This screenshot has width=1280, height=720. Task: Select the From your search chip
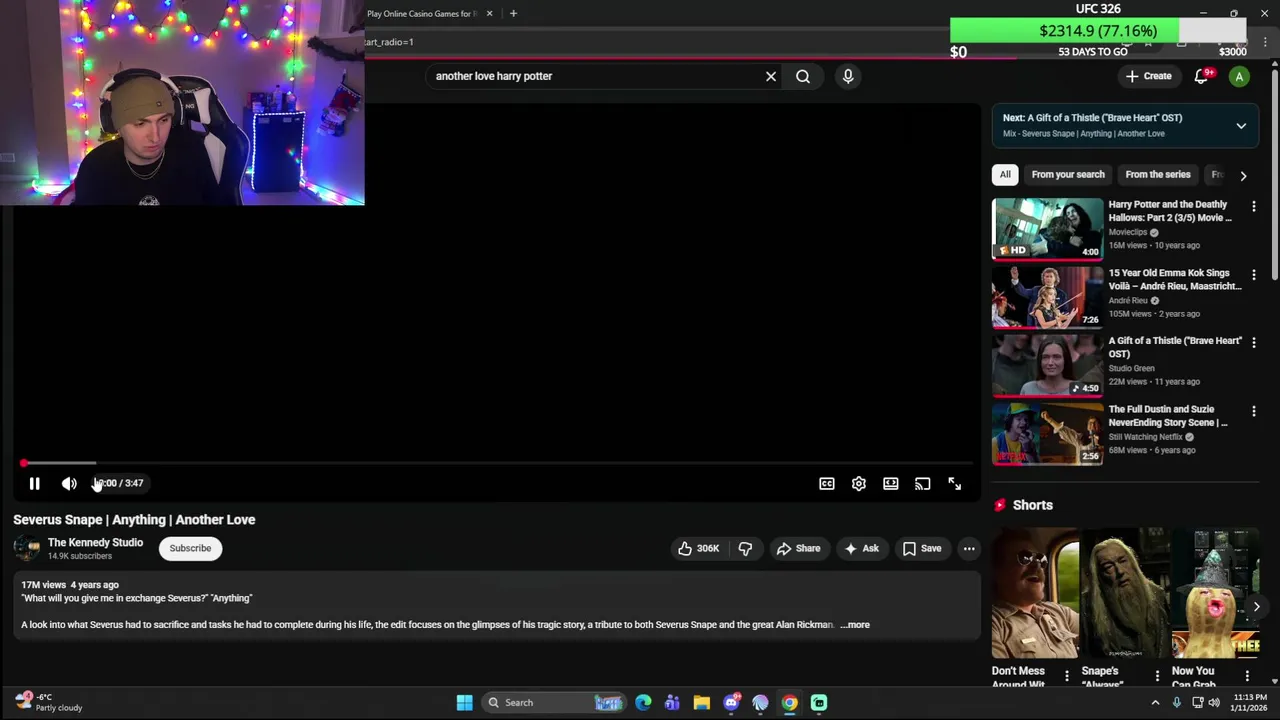[1068, 174]
